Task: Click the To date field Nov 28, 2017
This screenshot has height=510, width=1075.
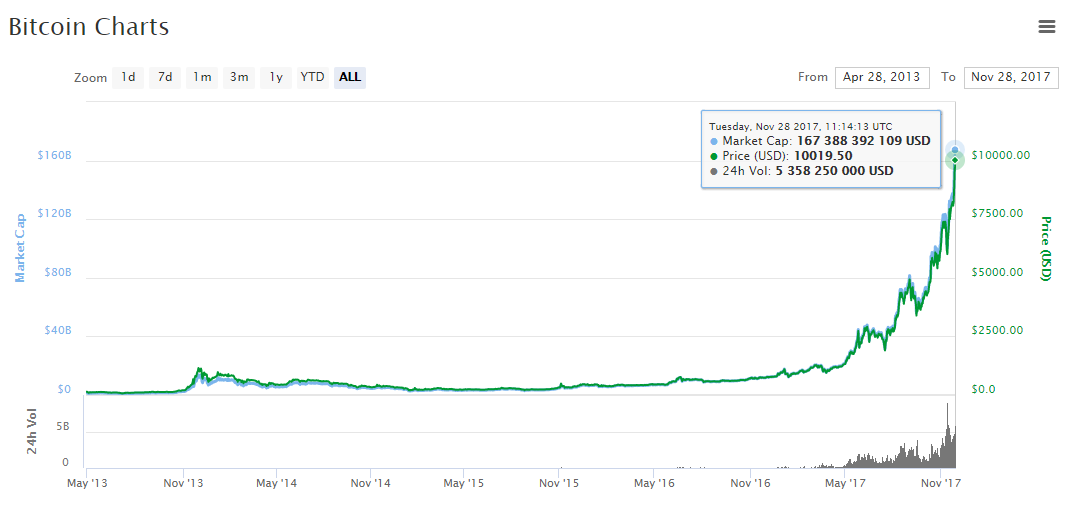Action: tap(1011, 77)
